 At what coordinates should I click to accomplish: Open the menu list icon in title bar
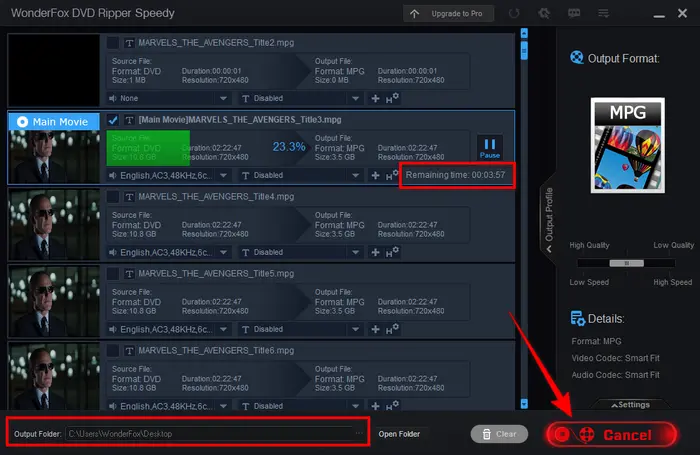(604, 13)
